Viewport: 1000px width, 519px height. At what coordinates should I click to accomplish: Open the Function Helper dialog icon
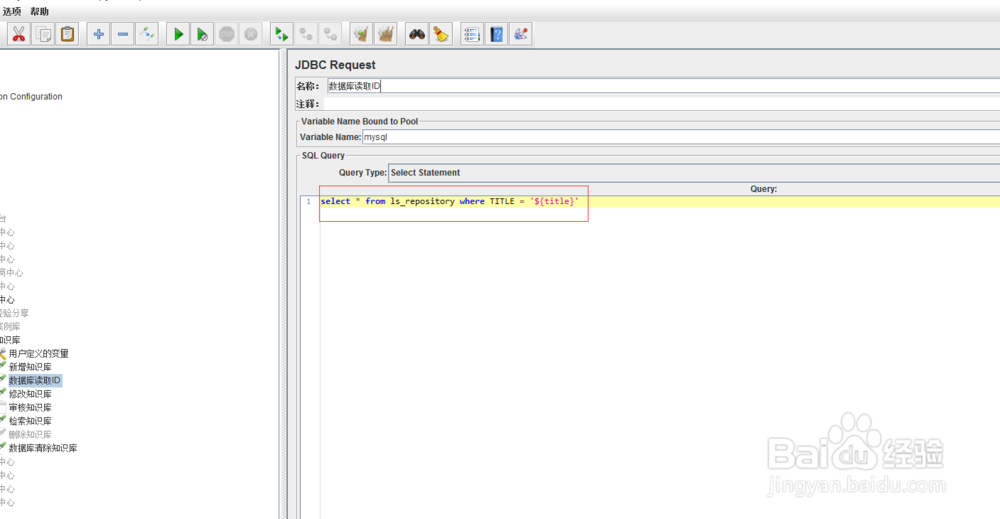pos(472,34)
